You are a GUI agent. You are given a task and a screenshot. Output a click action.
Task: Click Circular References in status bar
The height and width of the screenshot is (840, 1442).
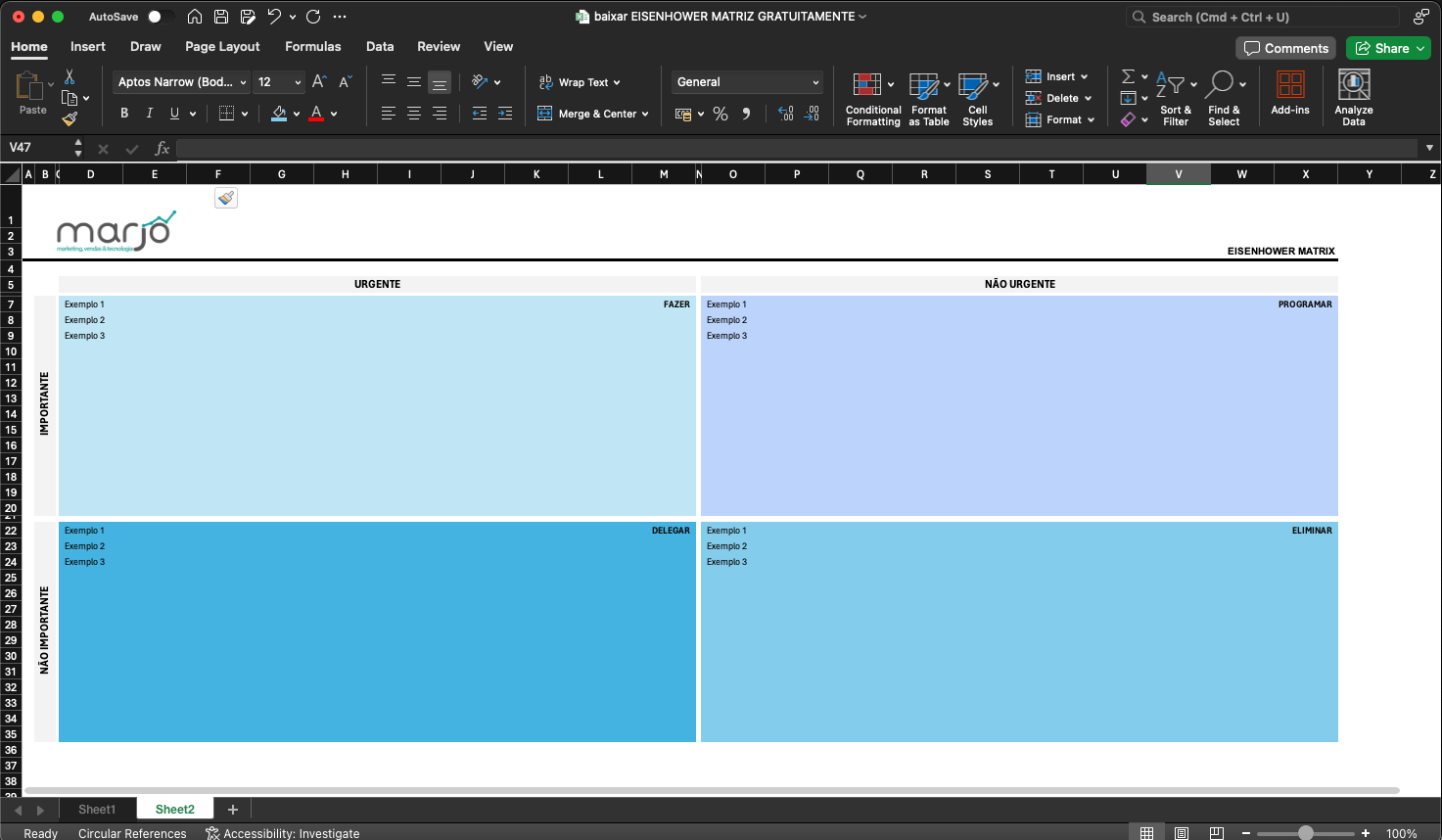click(x=132, y=833)
